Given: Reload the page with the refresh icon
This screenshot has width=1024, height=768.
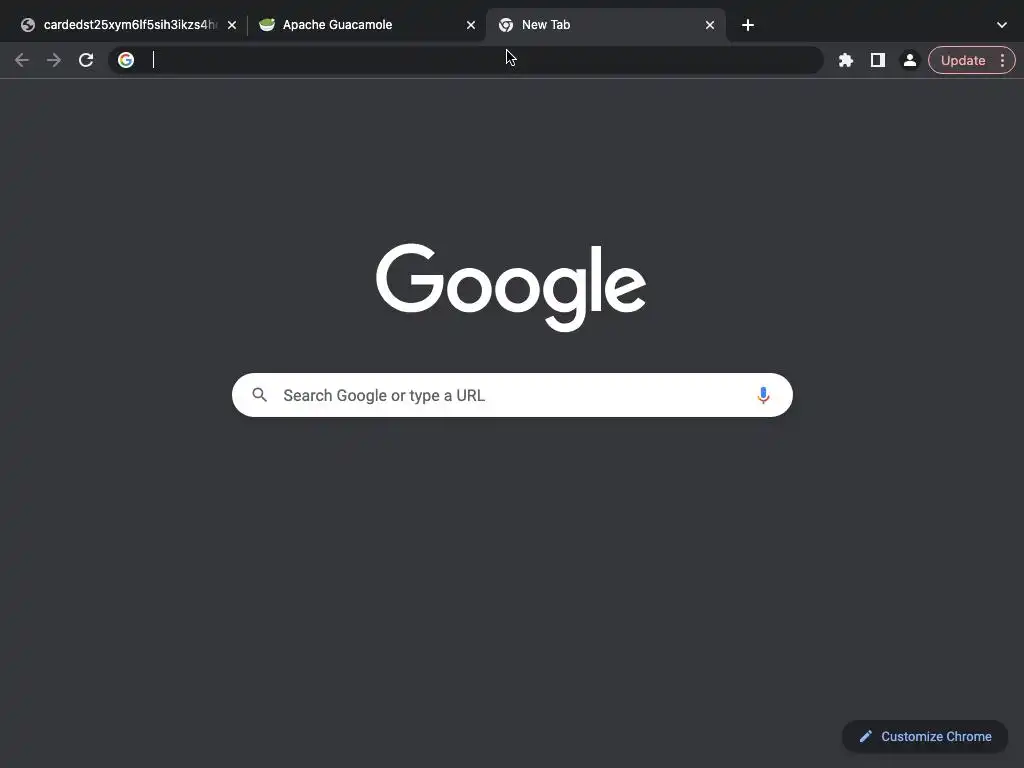Looking at the screenshot, I should coord(86,60).
